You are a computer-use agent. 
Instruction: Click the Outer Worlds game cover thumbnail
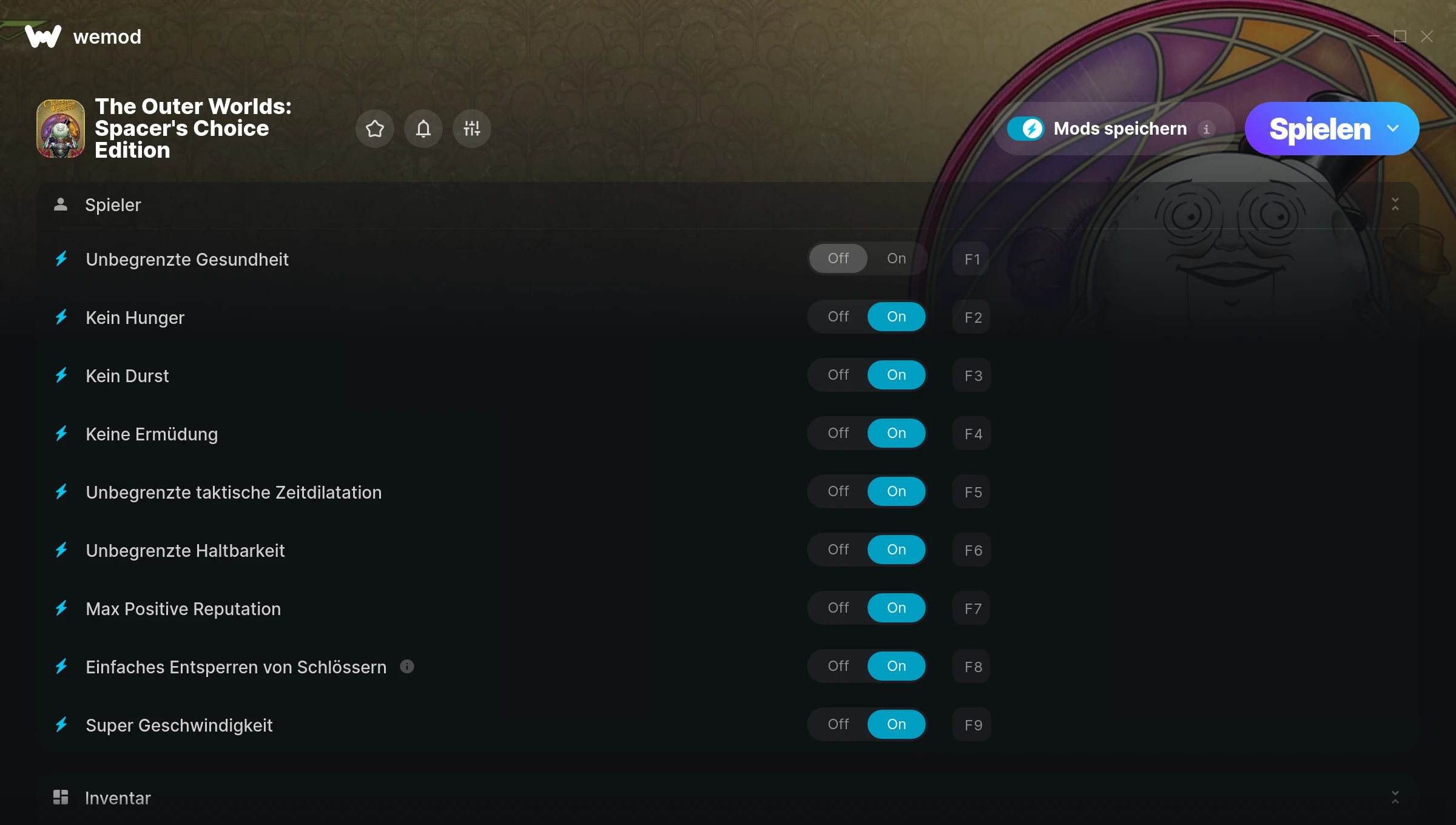61,129
